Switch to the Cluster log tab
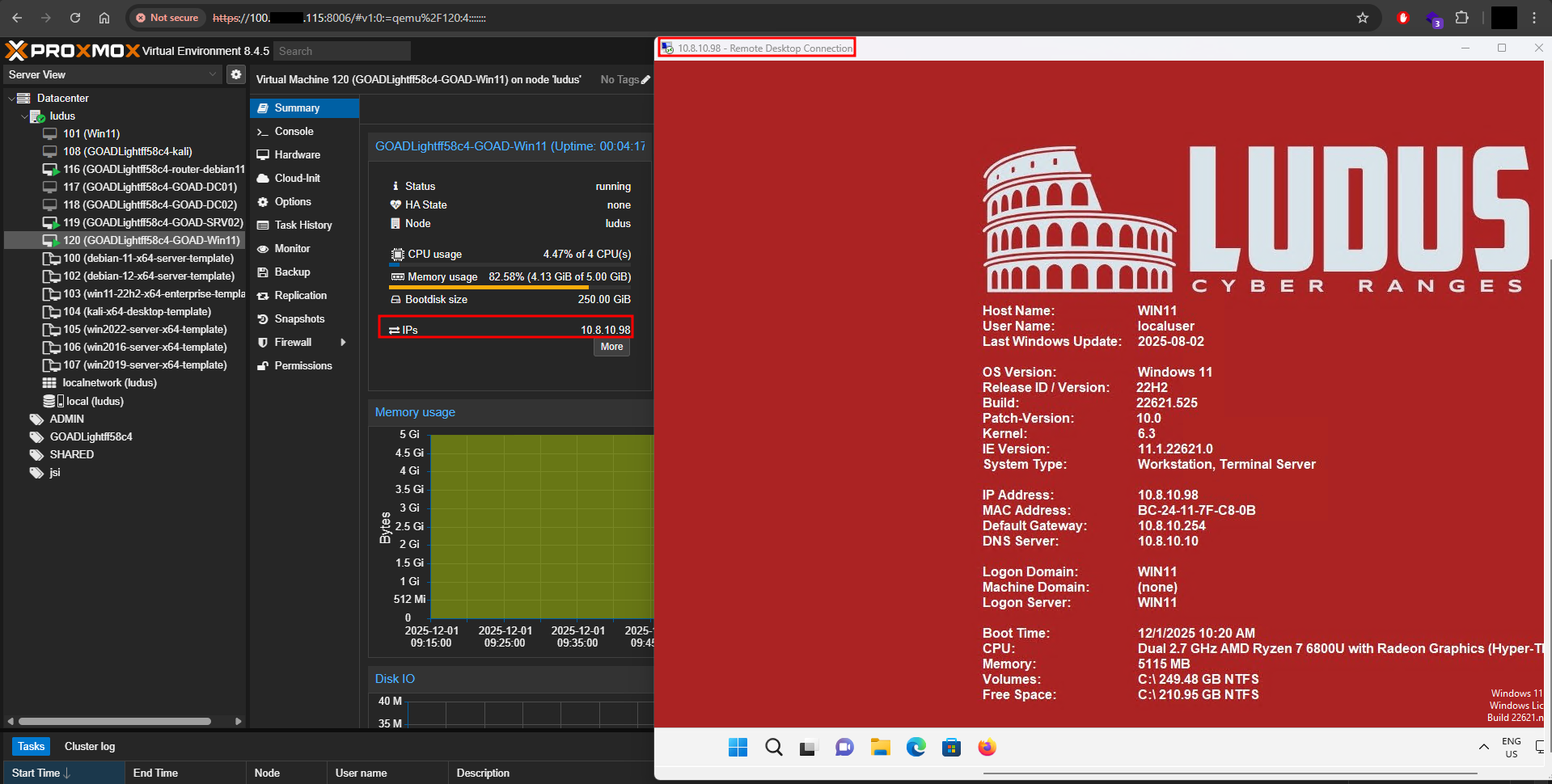Image resolution: width=1552 pixels, height=784 pixels. (x=90, y=746)
